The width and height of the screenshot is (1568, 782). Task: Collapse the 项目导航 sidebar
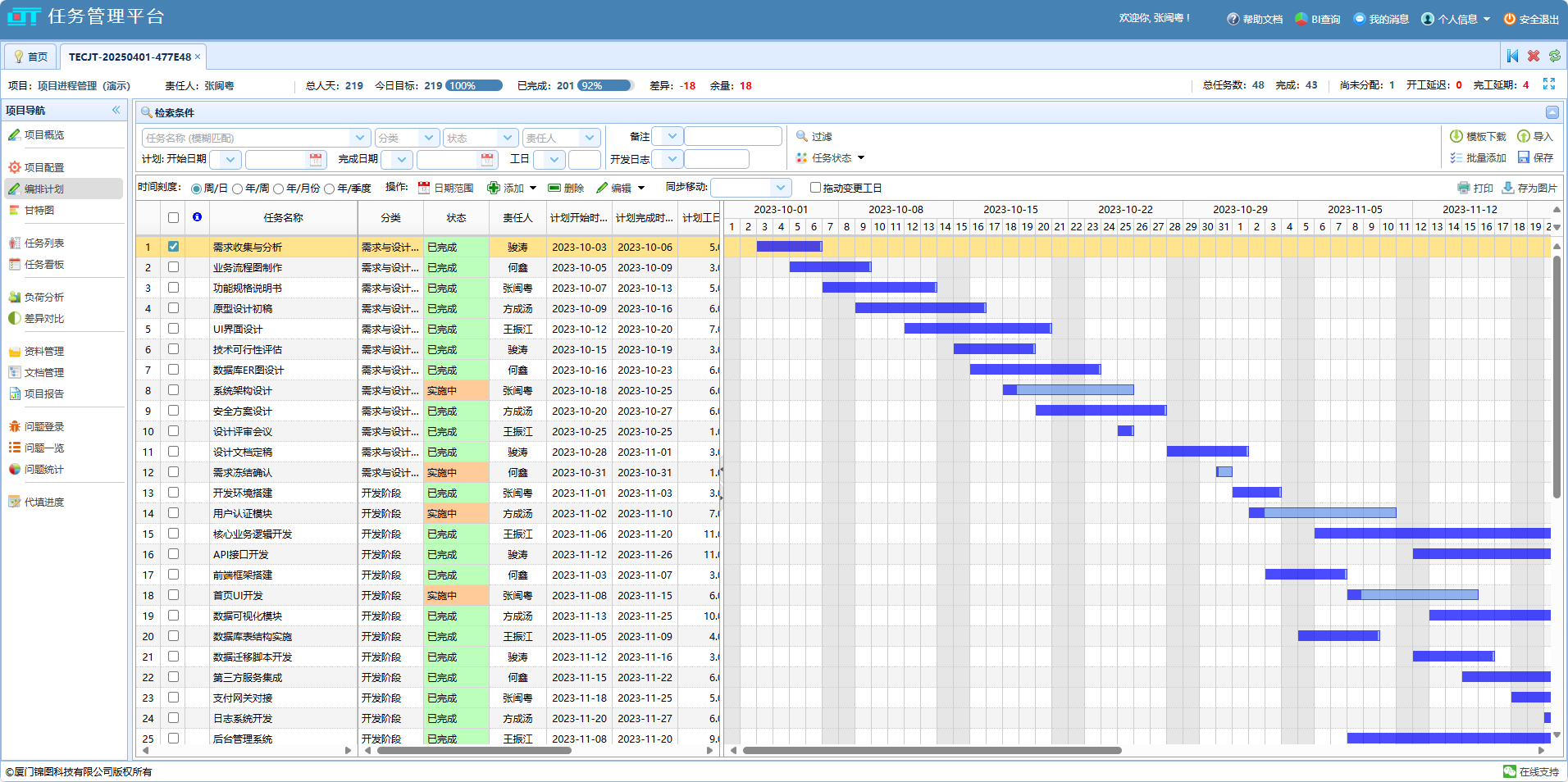pos(116,110)
